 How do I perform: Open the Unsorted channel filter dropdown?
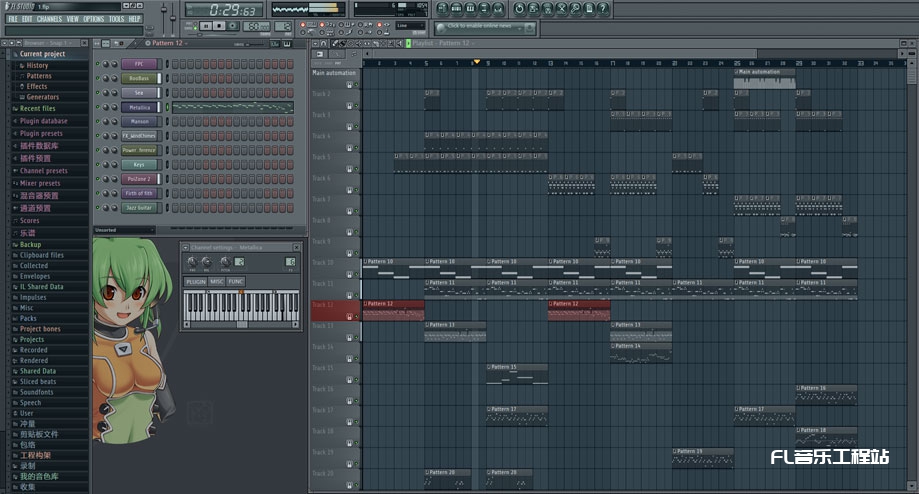coord(124,230)
